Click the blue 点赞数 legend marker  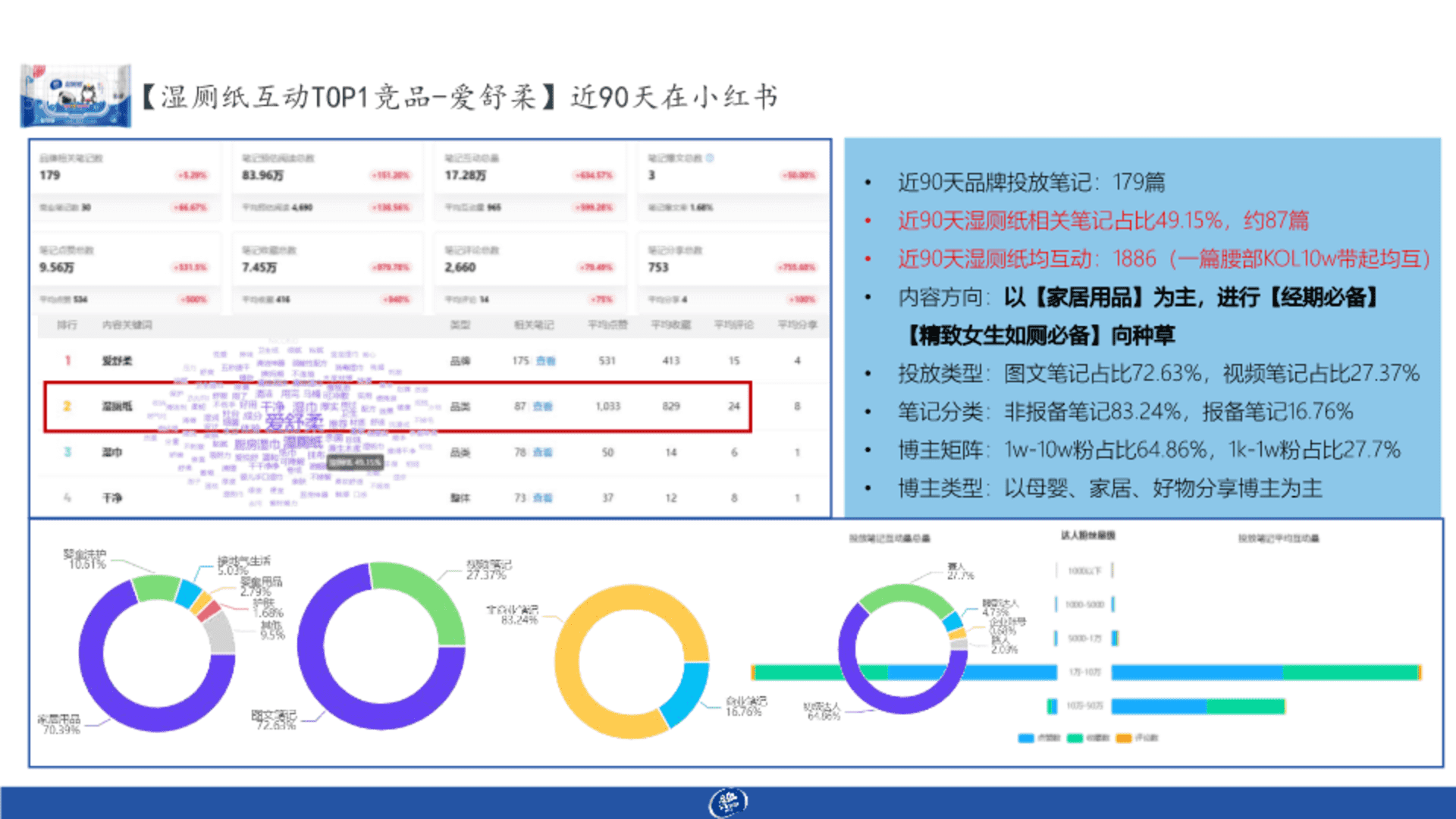1026,738
